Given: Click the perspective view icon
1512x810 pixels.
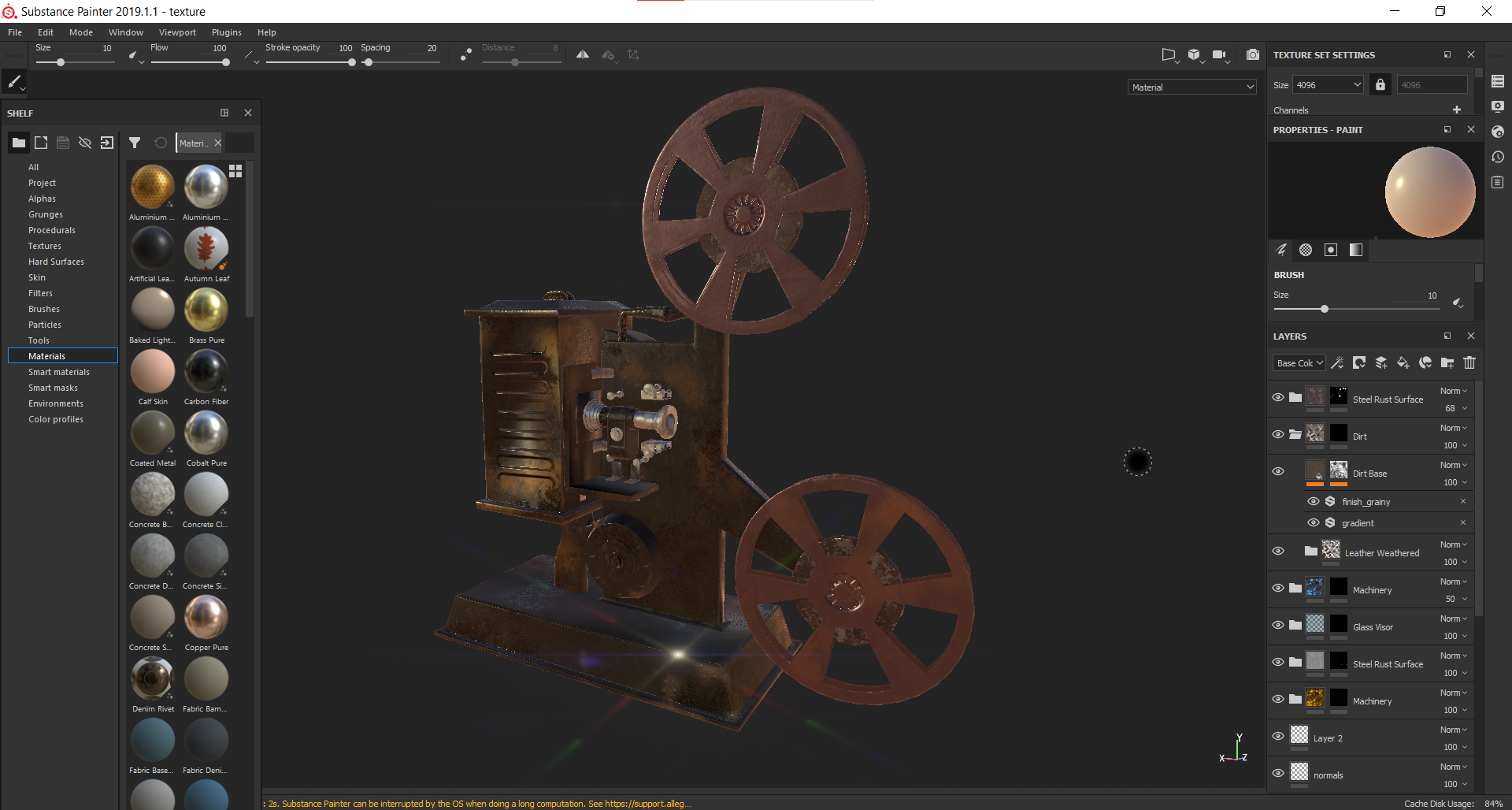Looking at the screenshot, I should [1169, 54].
